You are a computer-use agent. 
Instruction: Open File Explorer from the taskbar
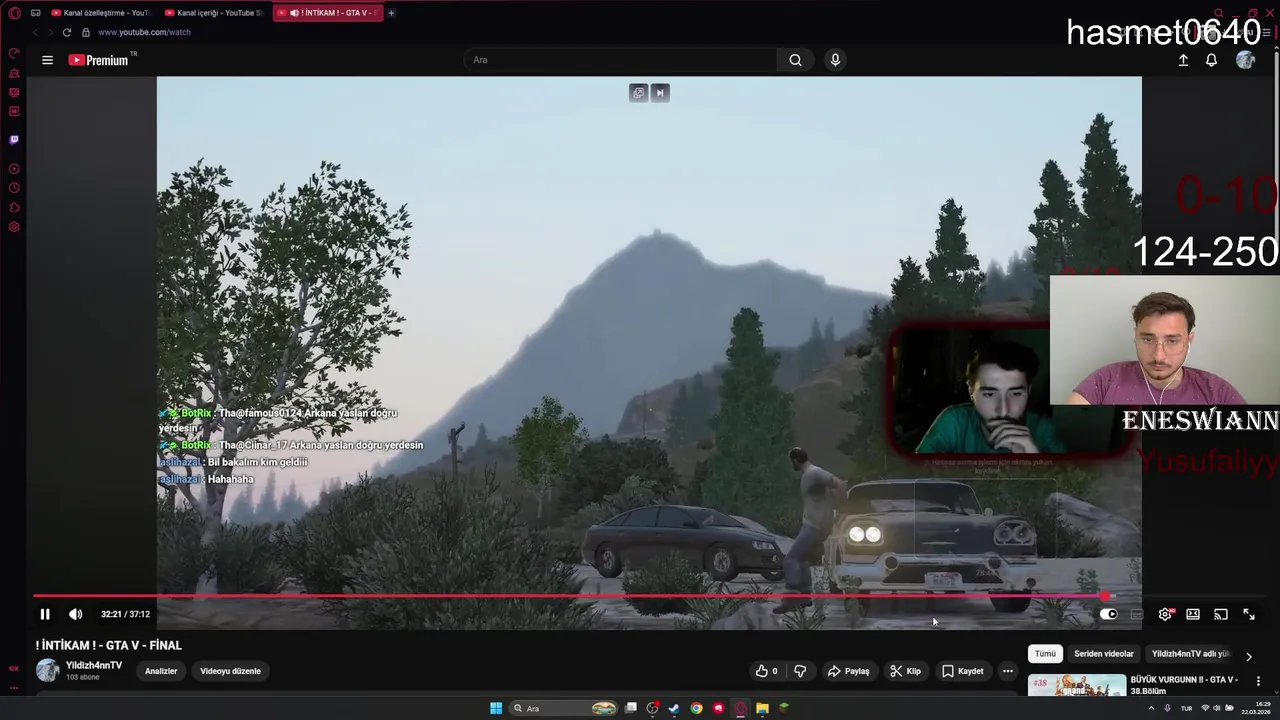pos(762,708)
